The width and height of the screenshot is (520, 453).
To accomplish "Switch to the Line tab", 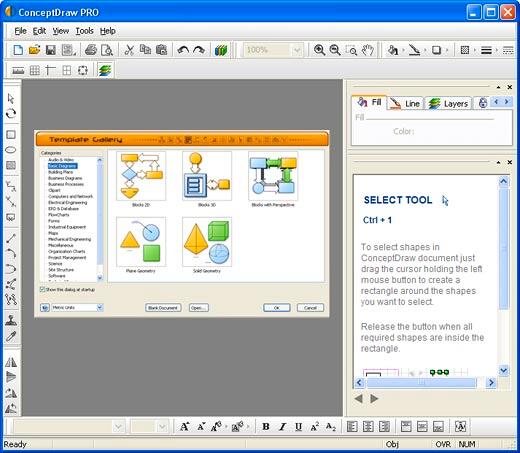I will (405, 104).
